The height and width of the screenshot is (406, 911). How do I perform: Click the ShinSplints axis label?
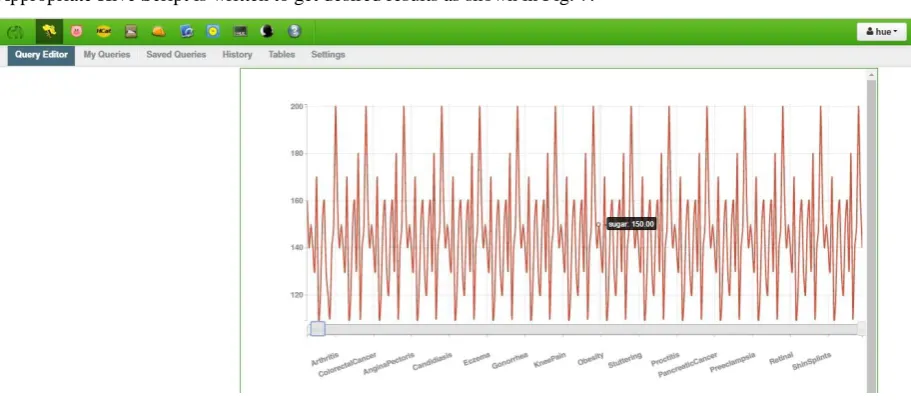(812, 361)
